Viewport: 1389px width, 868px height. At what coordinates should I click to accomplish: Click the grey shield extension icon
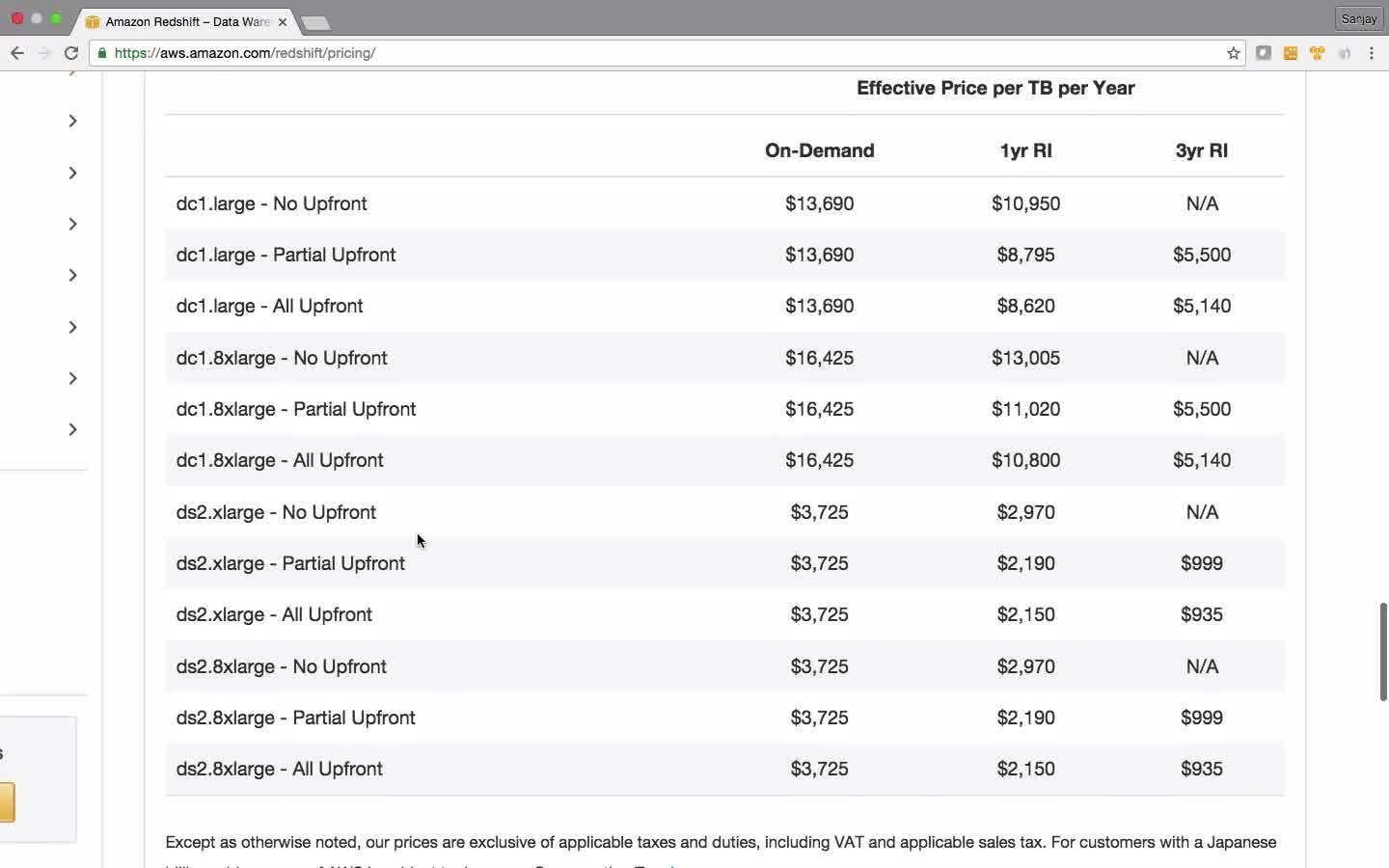click(1264, 53)
